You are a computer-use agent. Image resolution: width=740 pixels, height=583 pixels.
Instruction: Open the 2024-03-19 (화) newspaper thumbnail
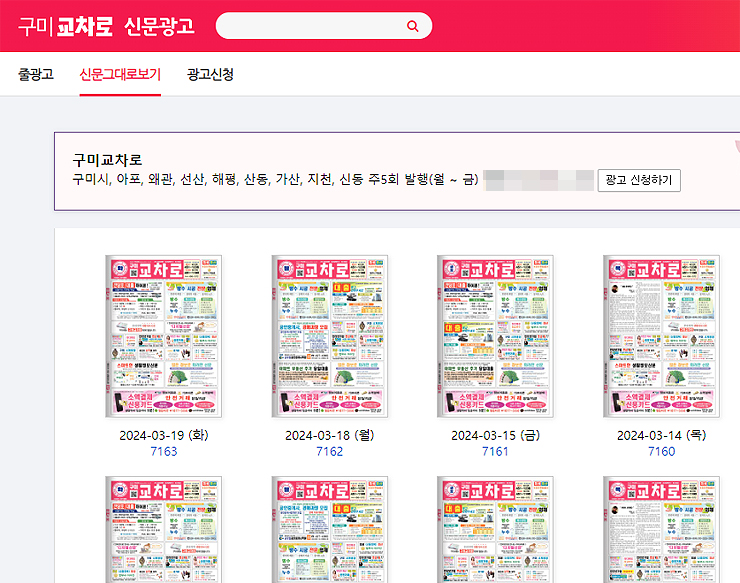click(x=164, y=336)
